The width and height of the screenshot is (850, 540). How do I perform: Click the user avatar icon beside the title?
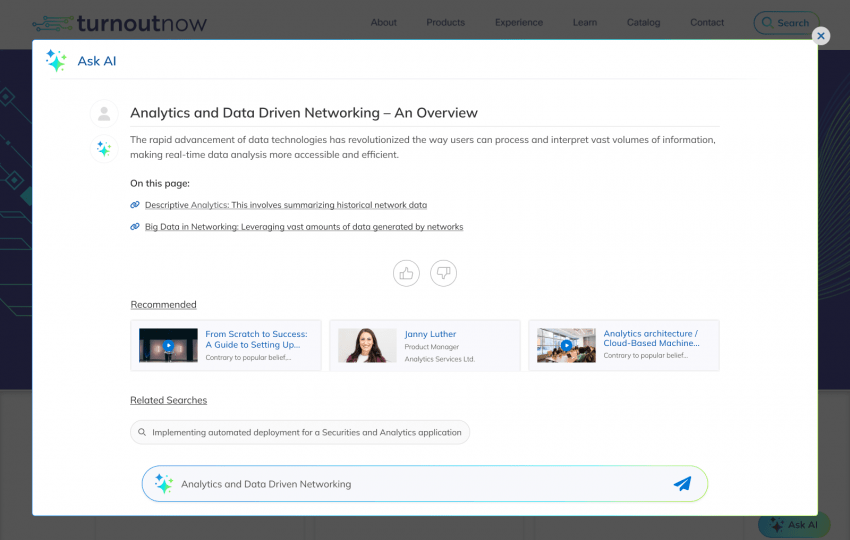[x=104, y=114]
